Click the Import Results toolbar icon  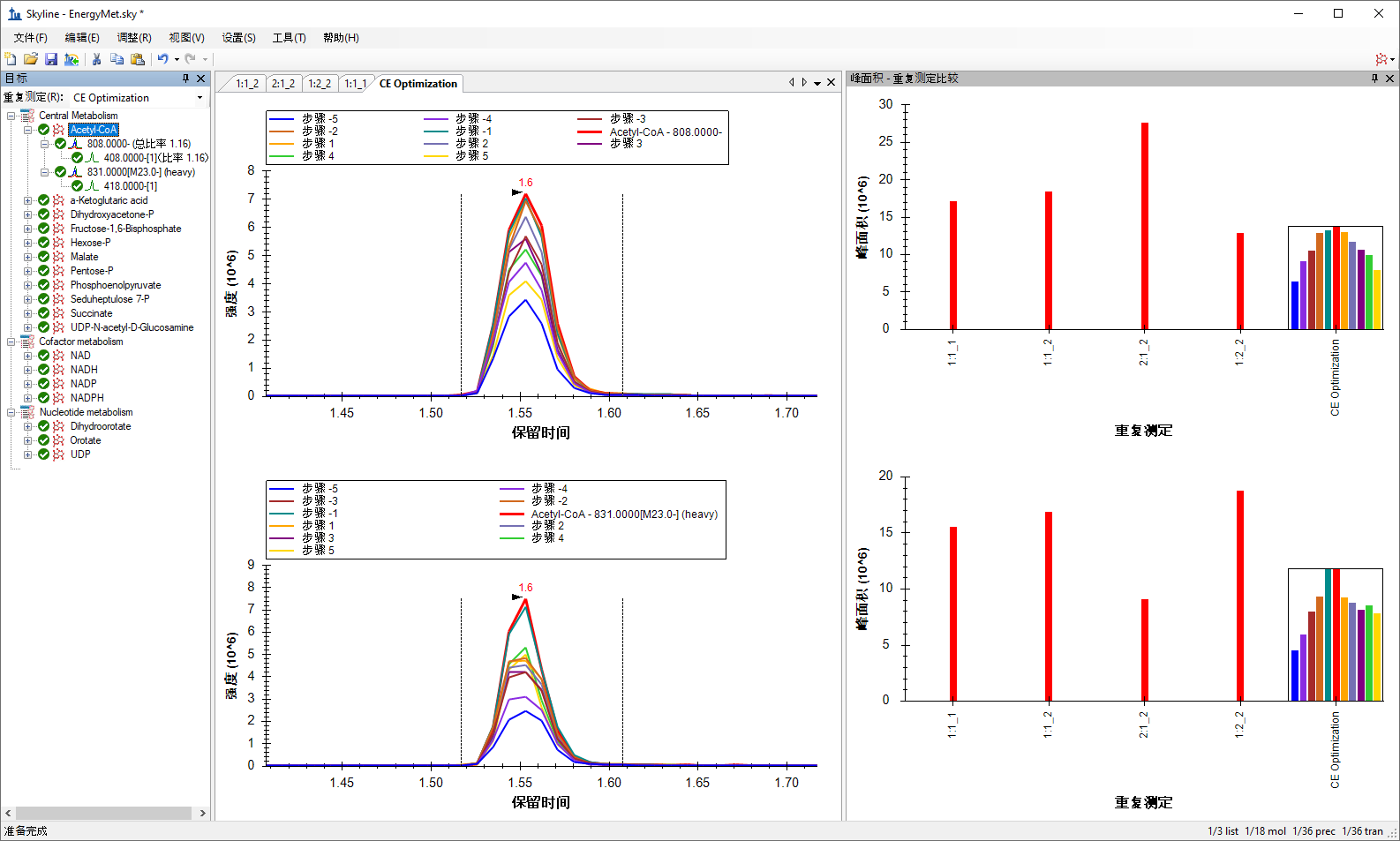pos(72,59)
